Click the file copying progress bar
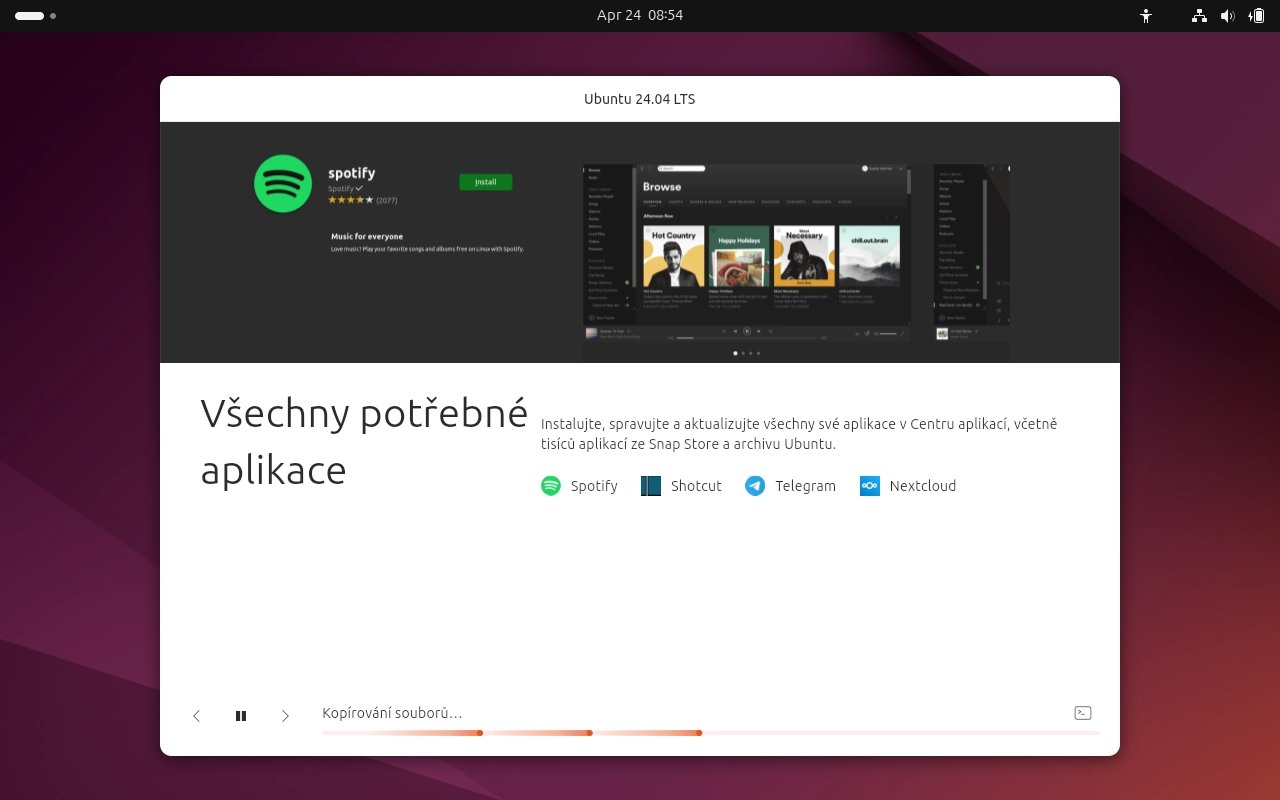Image resolution: width=1280 pixels, height=800 pixels. pyautogui.click(x=711, y=733)
